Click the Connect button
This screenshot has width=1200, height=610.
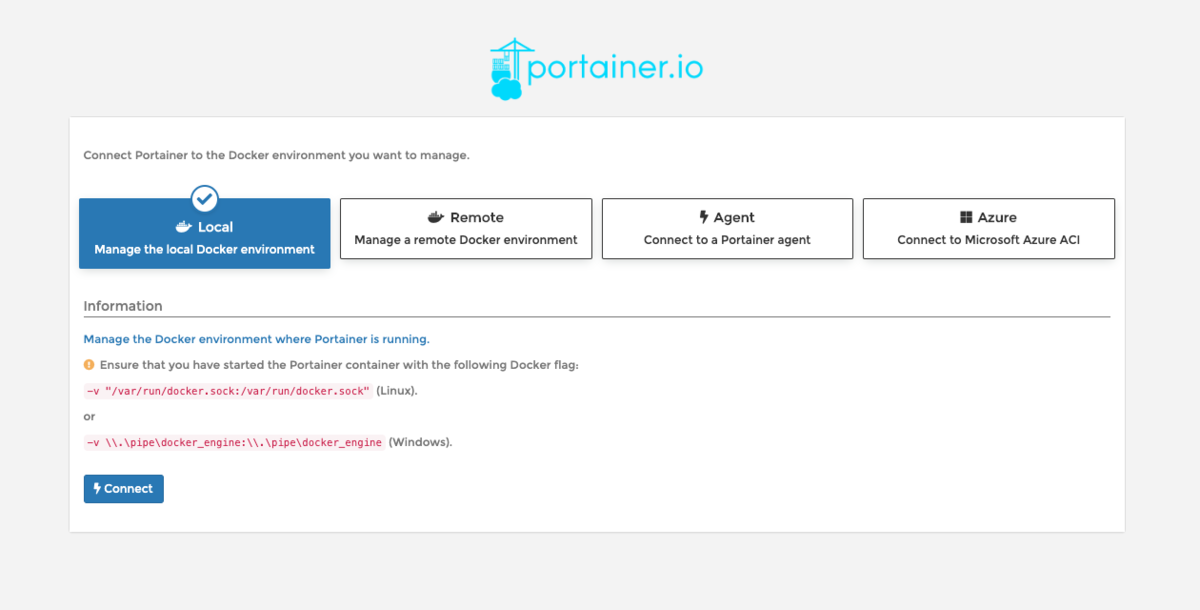pyautogui.click(x=123, y=488)
